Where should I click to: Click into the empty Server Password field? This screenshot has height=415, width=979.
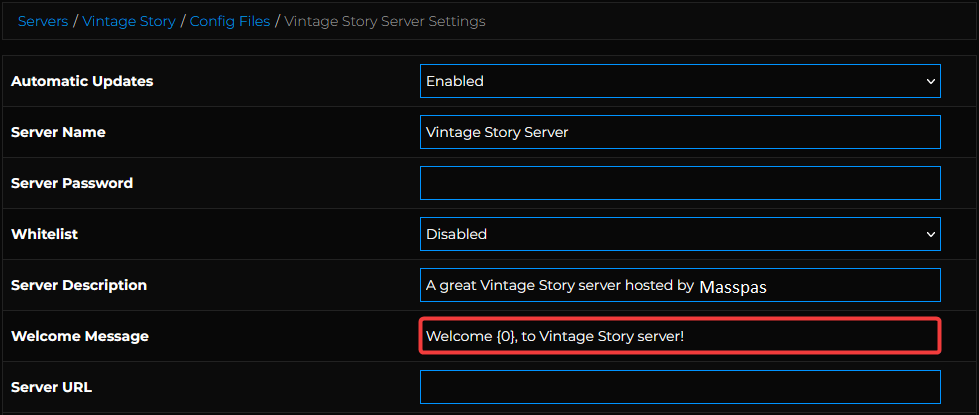[x=680, y=183]
